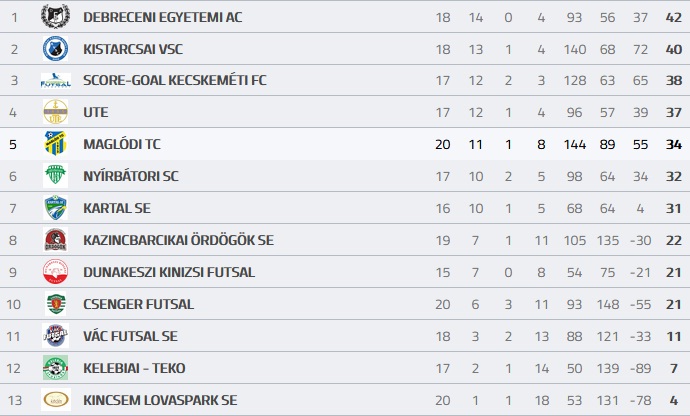Click the Kazincbarcikai Ördögök SE devil logo

click(x=55, y=240)
